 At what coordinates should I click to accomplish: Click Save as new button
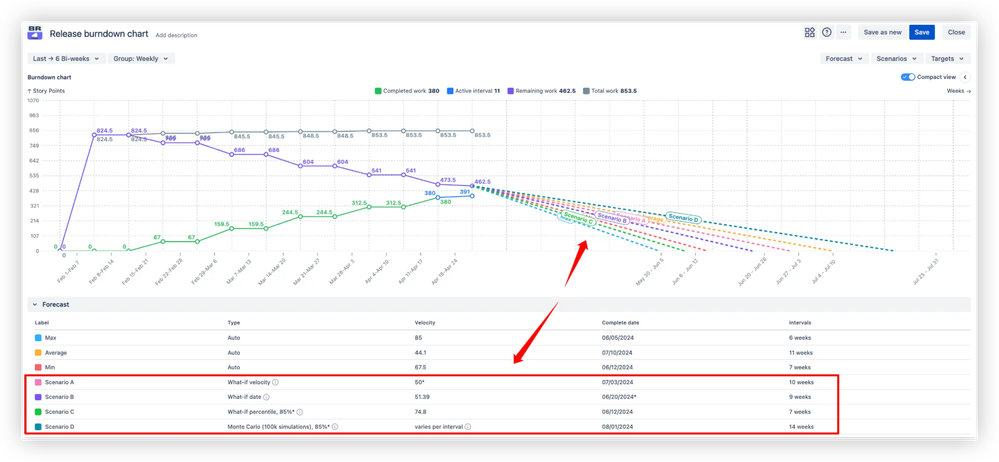pyautogui.click(x=882, y=32)
